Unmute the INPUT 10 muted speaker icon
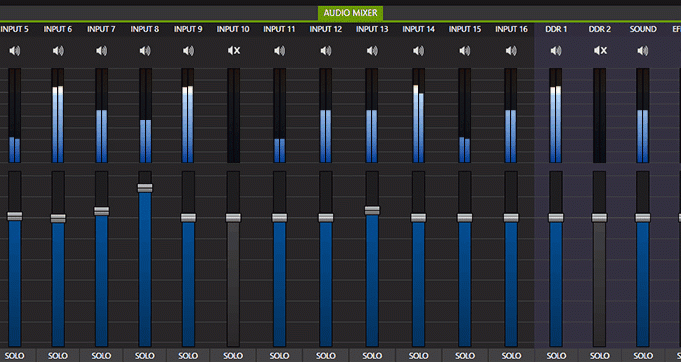 234,51
